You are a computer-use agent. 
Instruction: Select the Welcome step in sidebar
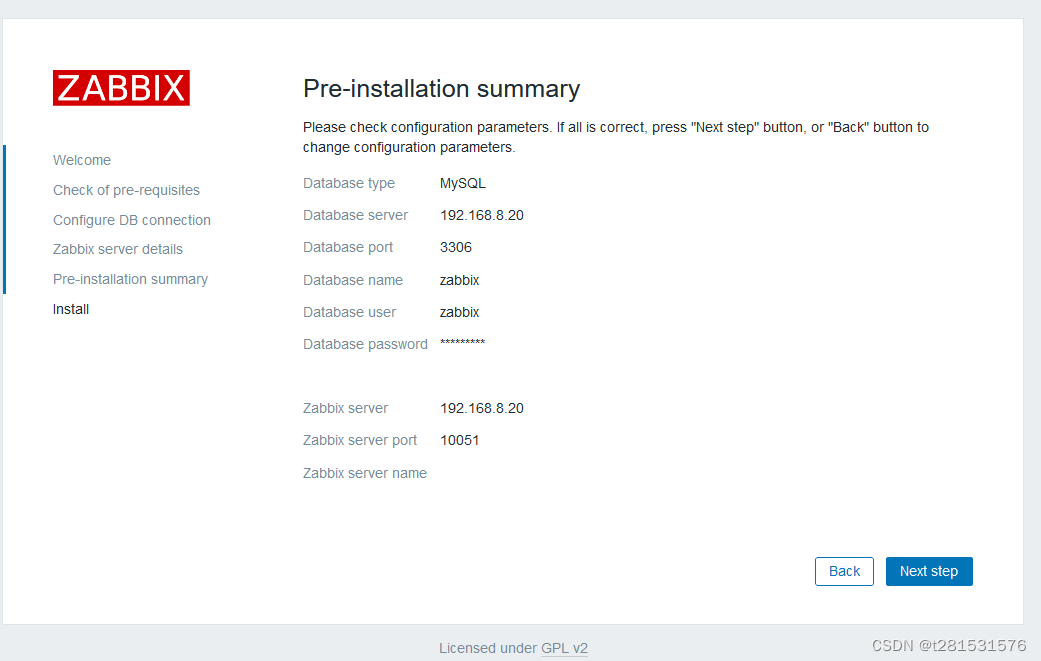[82, 160]
